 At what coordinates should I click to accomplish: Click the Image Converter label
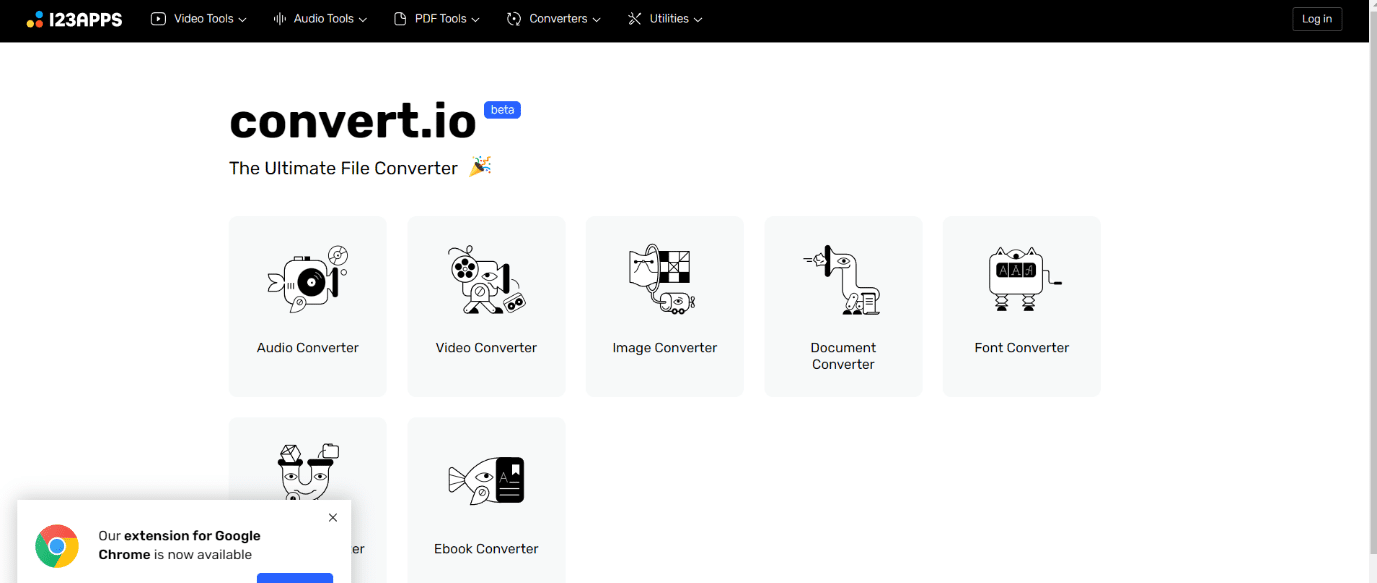[665, 348]
